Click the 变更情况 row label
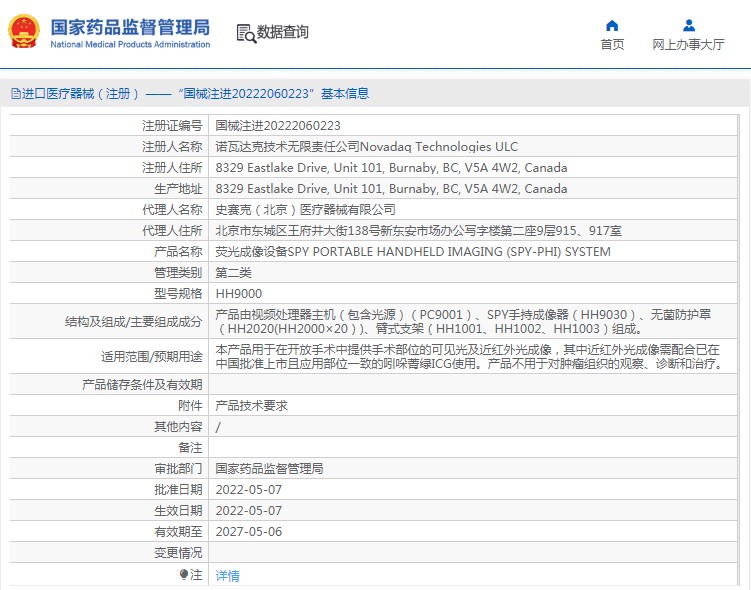The image size is (751, 590). point(178,553)
